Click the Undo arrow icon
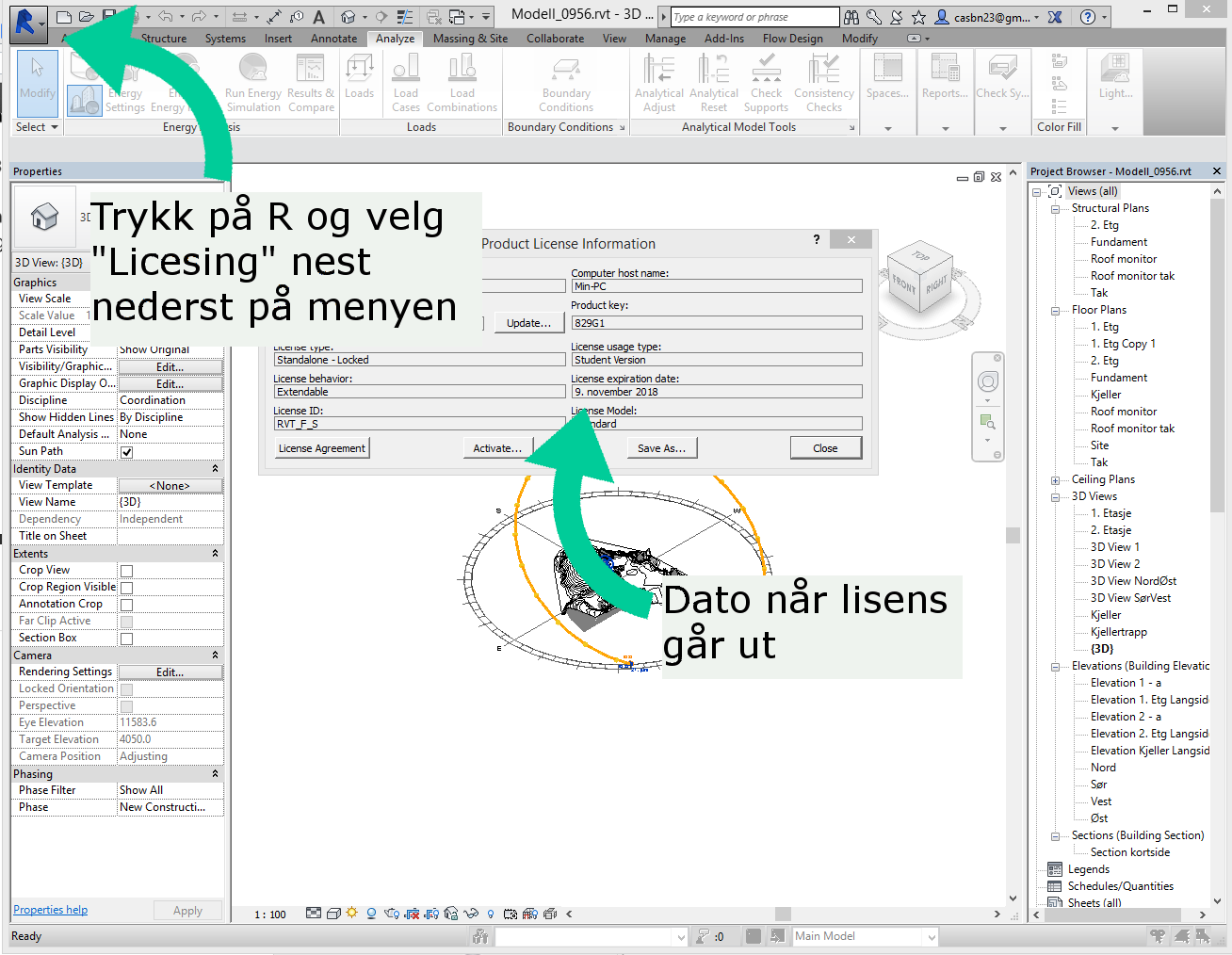1232x955 pixels. pos(166,17)
